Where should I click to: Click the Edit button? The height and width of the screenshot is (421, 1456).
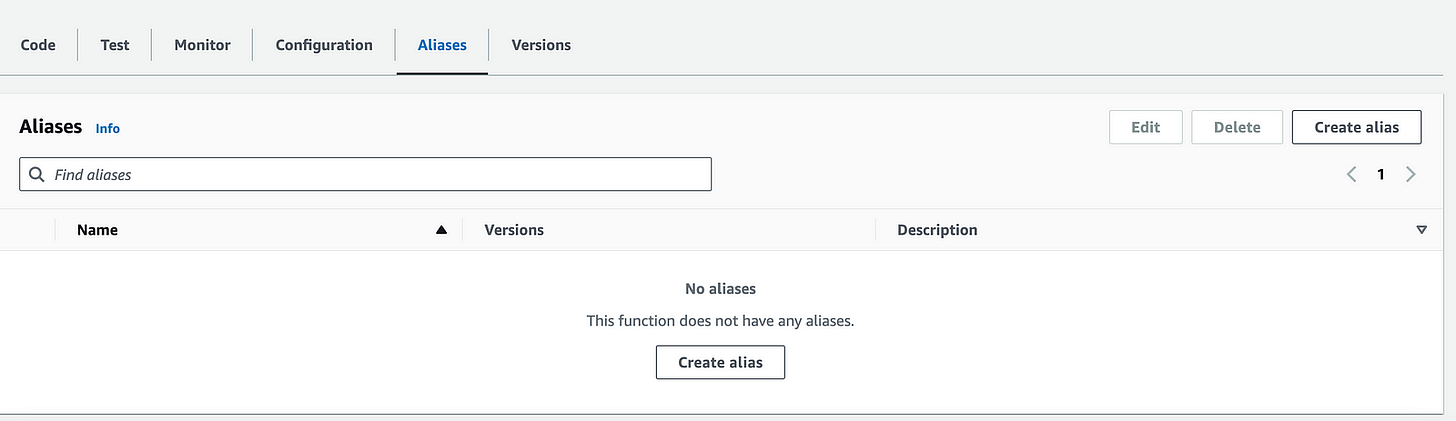(1145, 127)
